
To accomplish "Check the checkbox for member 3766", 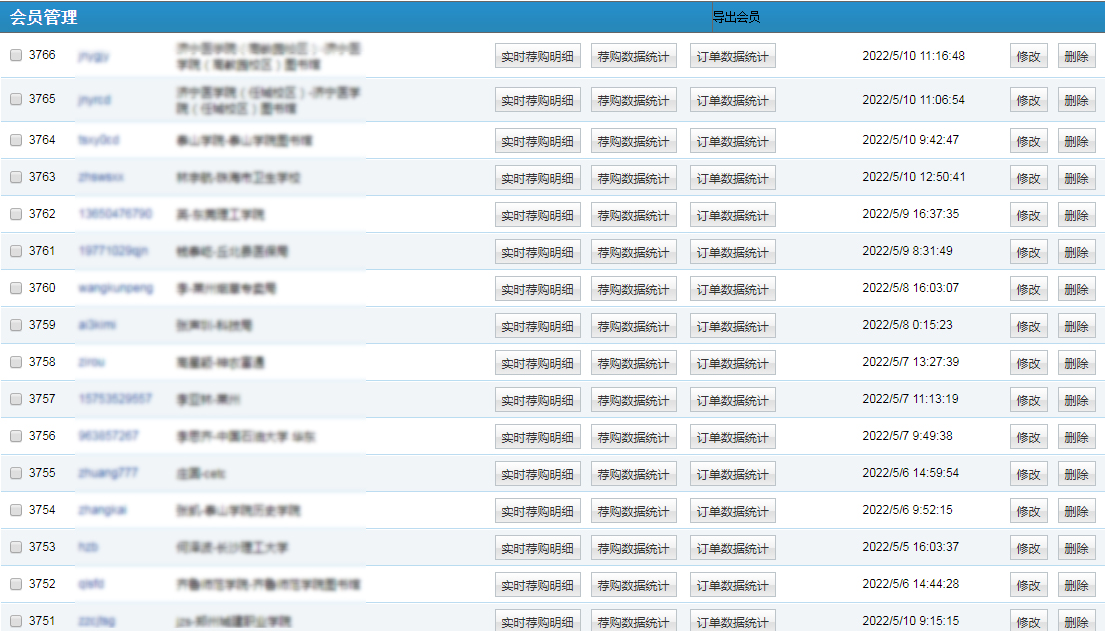I will 16,56.
